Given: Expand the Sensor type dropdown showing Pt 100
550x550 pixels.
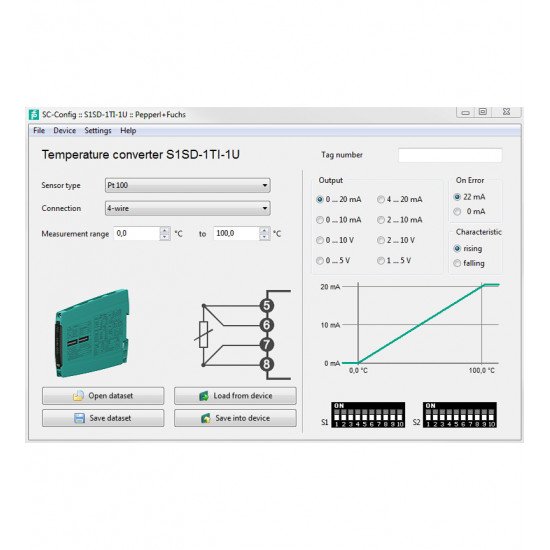Looking at the screenshot, I should point(188,185).
